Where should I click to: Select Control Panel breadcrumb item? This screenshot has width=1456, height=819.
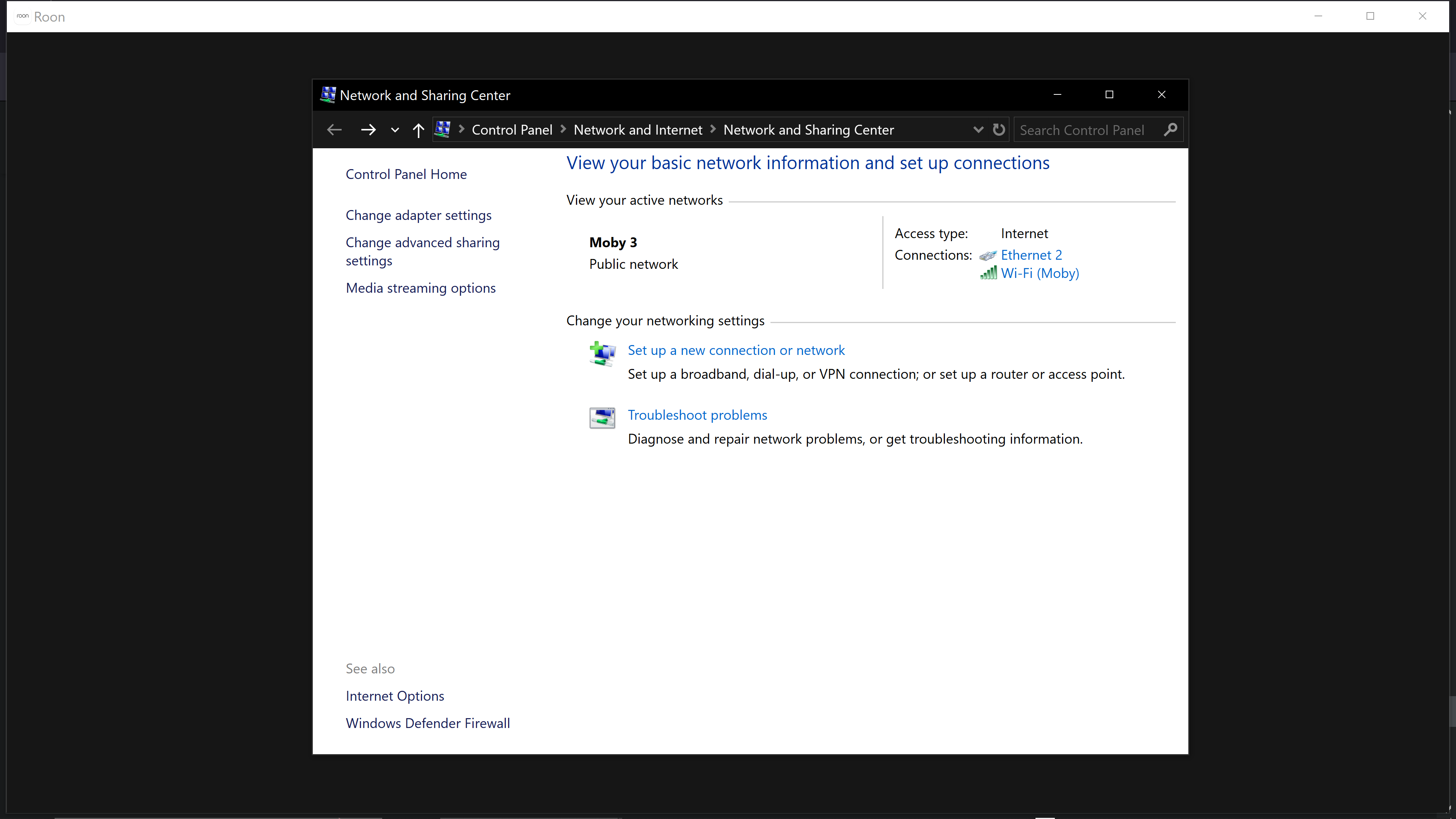pos(511,130)
